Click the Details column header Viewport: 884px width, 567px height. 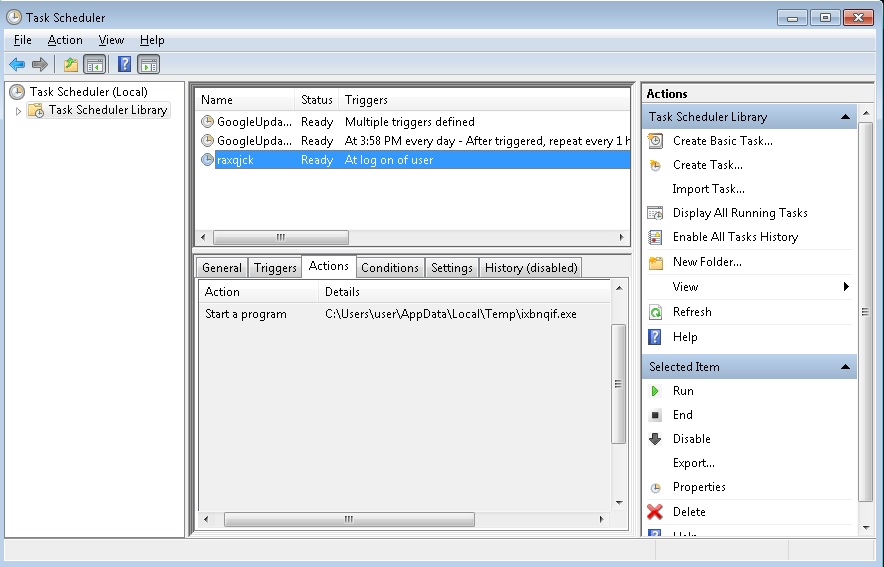click(x=465, y=292)
